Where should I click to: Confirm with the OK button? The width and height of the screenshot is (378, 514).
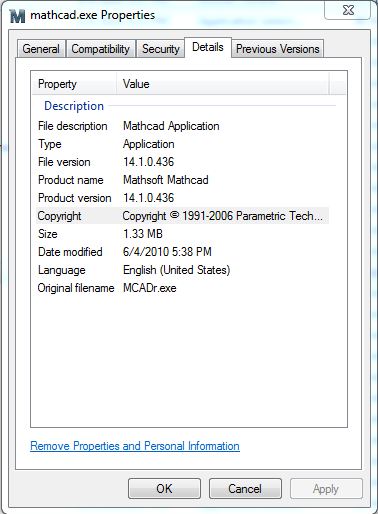click(x=164, y=489)
